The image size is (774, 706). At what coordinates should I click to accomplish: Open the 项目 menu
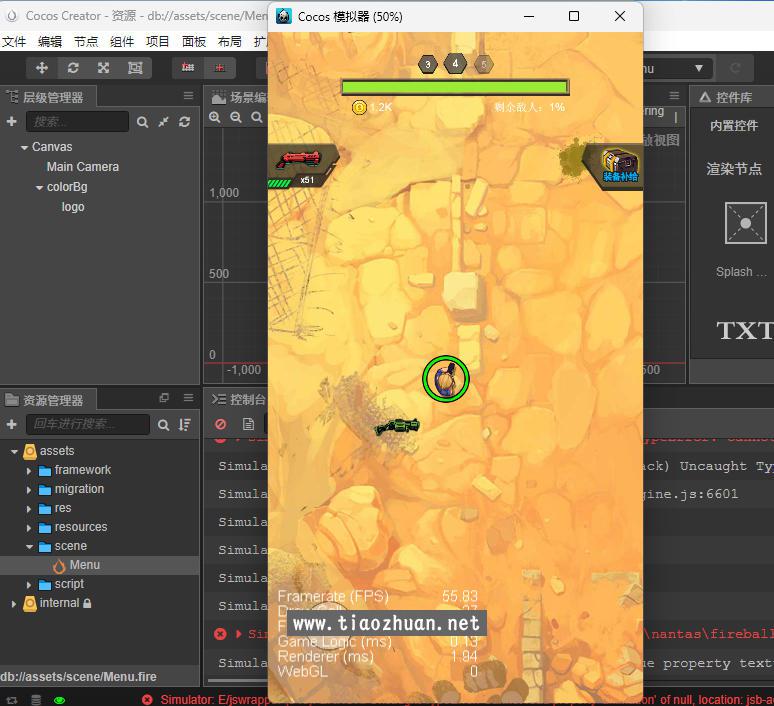click(158, 41)
